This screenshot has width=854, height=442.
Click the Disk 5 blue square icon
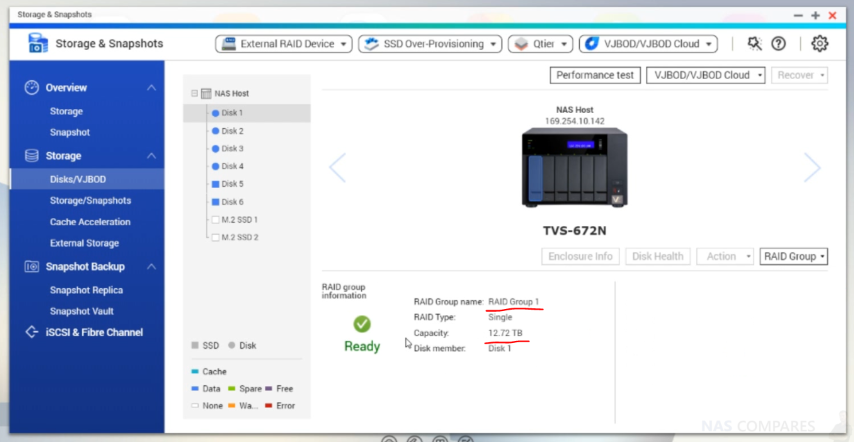coord(215,184)
